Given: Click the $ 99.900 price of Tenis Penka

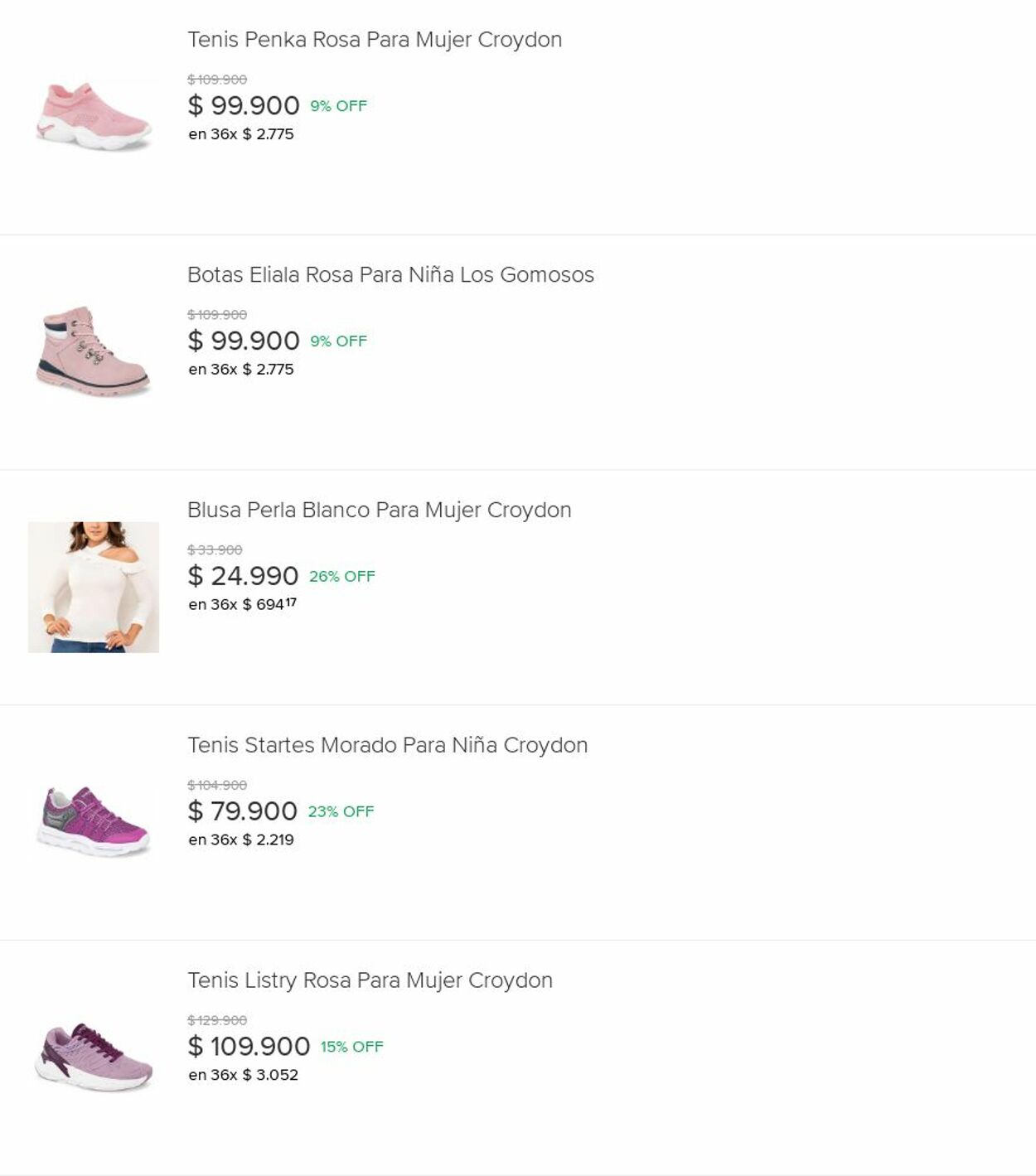Looking at the screenshot, I should click(244, 106).
